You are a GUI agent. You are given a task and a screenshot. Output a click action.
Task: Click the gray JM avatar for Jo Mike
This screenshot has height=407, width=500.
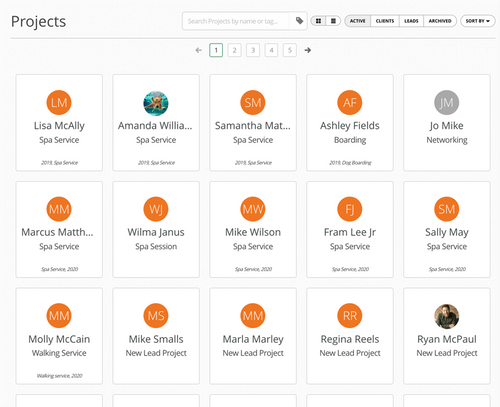click(447, 103)
